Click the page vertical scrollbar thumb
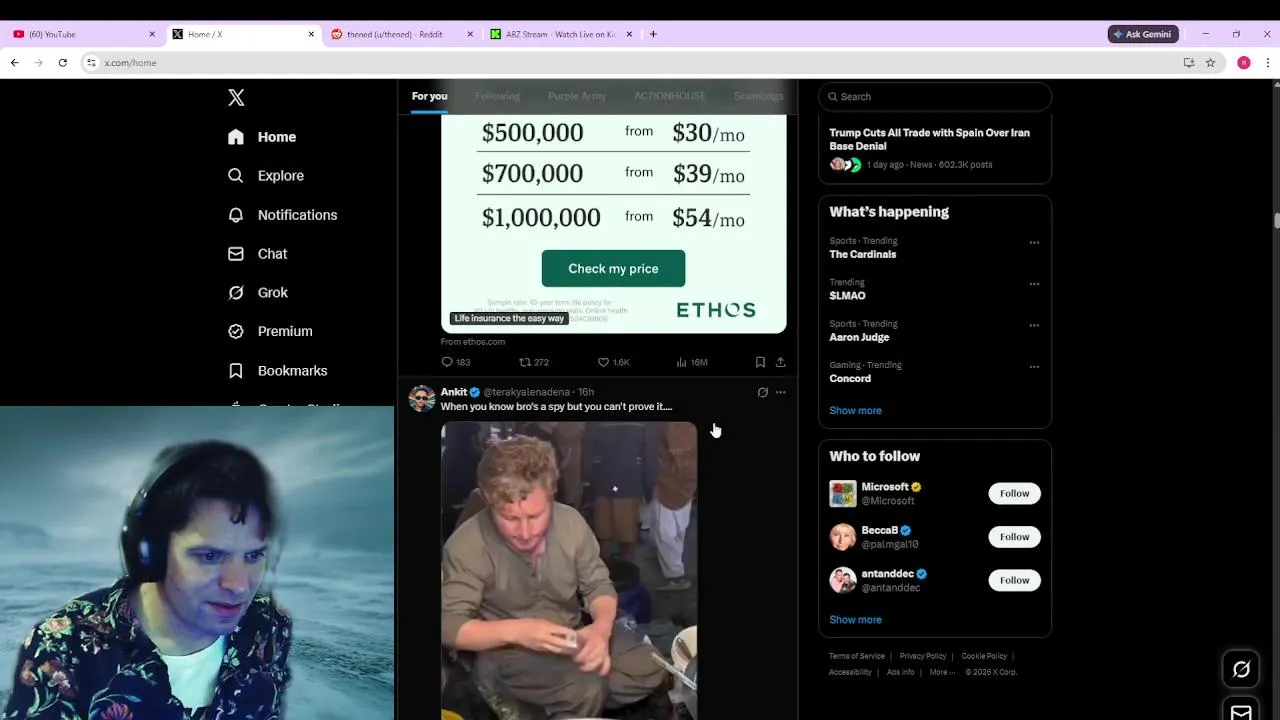This screenshot has height=720, width=1280. 1276,221
